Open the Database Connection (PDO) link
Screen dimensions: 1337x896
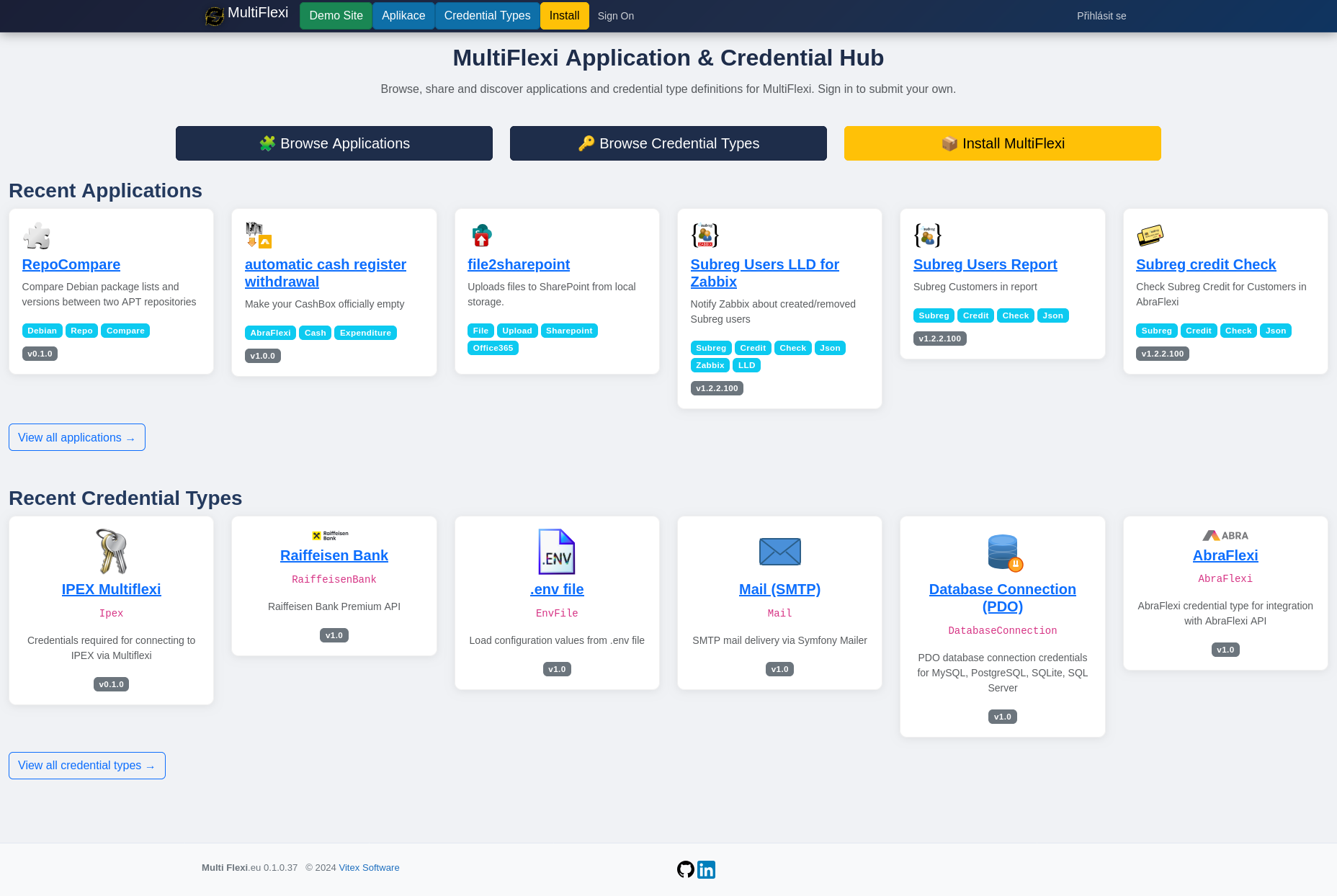pyautogui.click(x=1003, y=598)
